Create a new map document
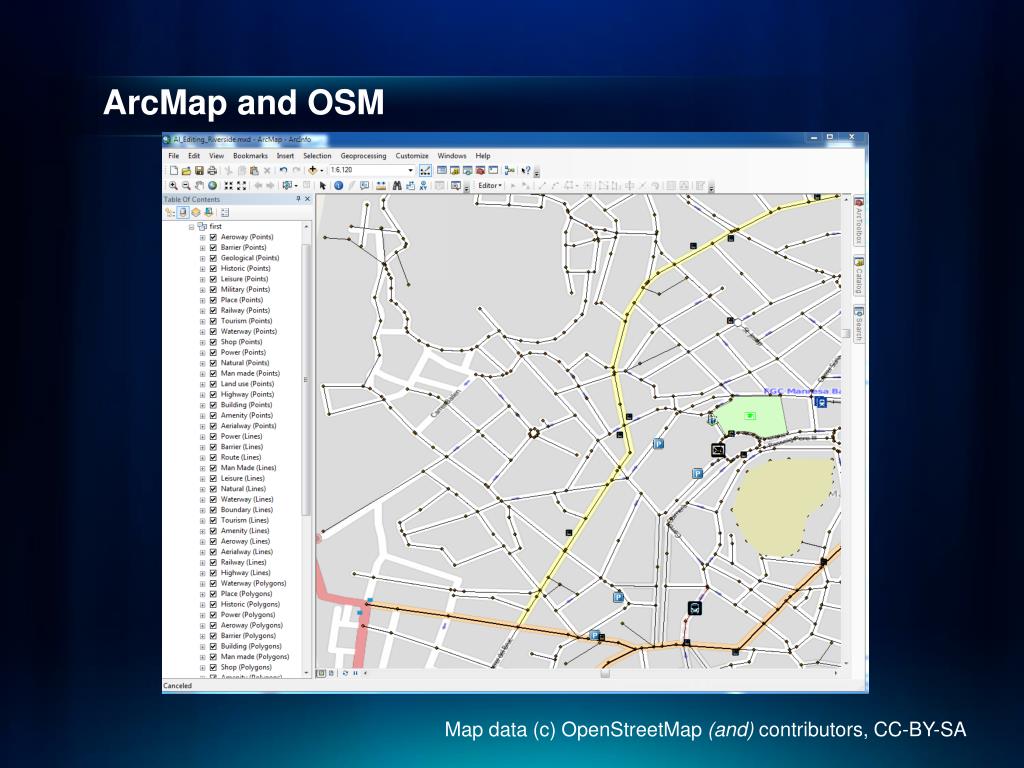Viewport: 1024px width, 768px height. tap(174, 170)
